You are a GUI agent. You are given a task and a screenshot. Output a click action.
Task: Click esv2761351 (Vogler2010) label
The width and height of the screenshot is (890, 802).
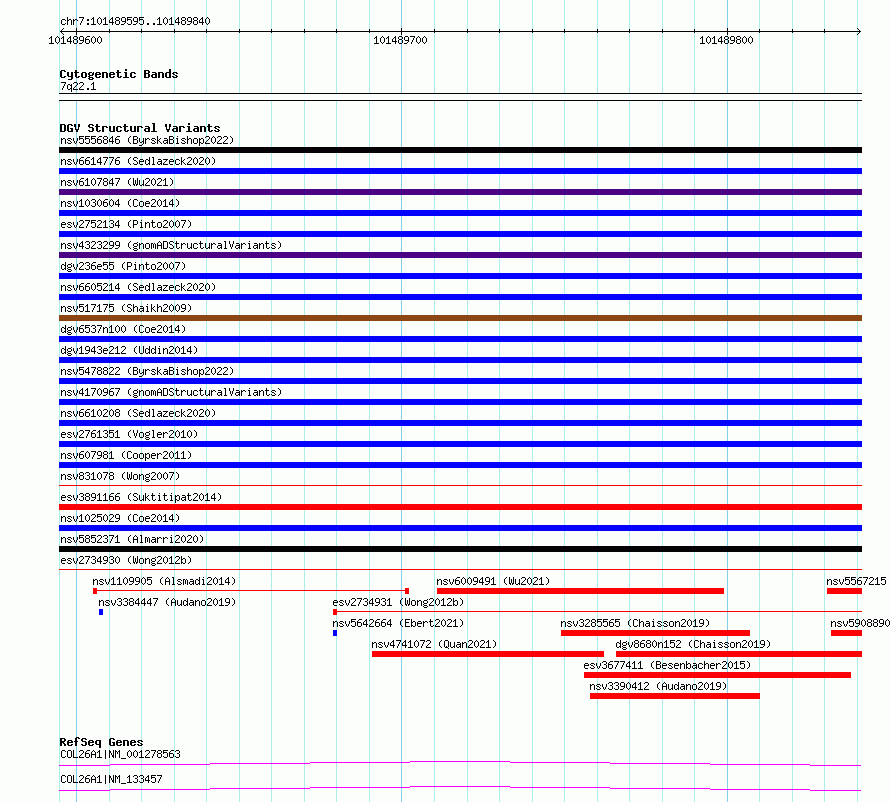129,434
